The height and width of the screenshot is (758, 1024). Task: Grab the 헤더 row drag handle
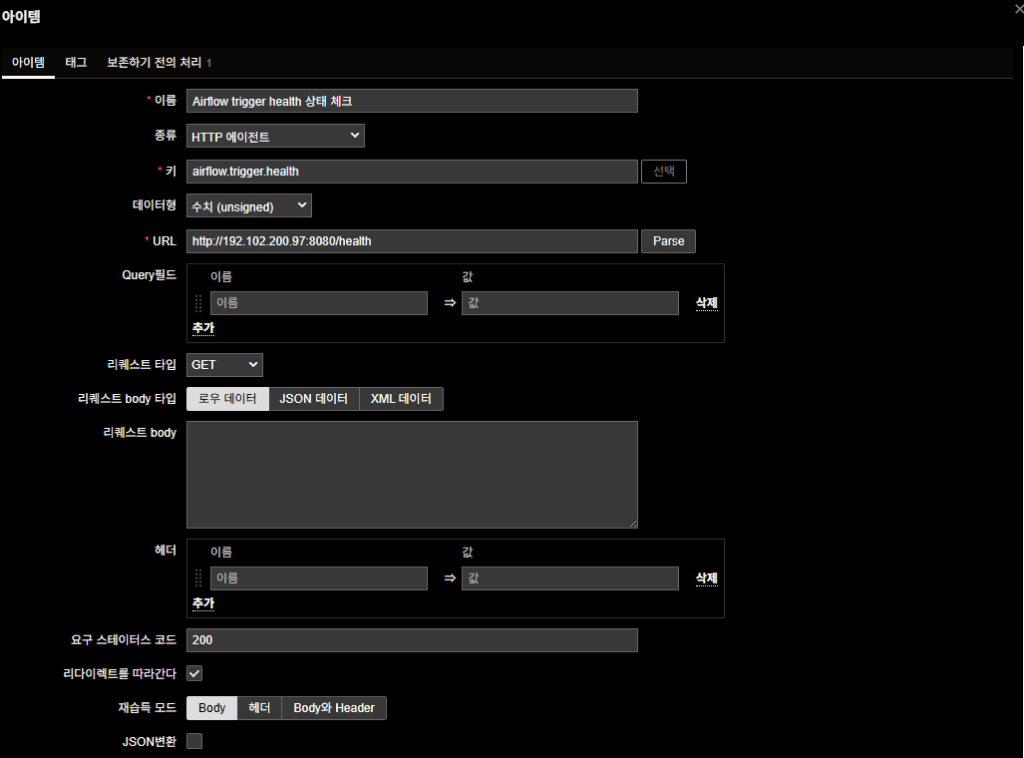tap(198, 578)
